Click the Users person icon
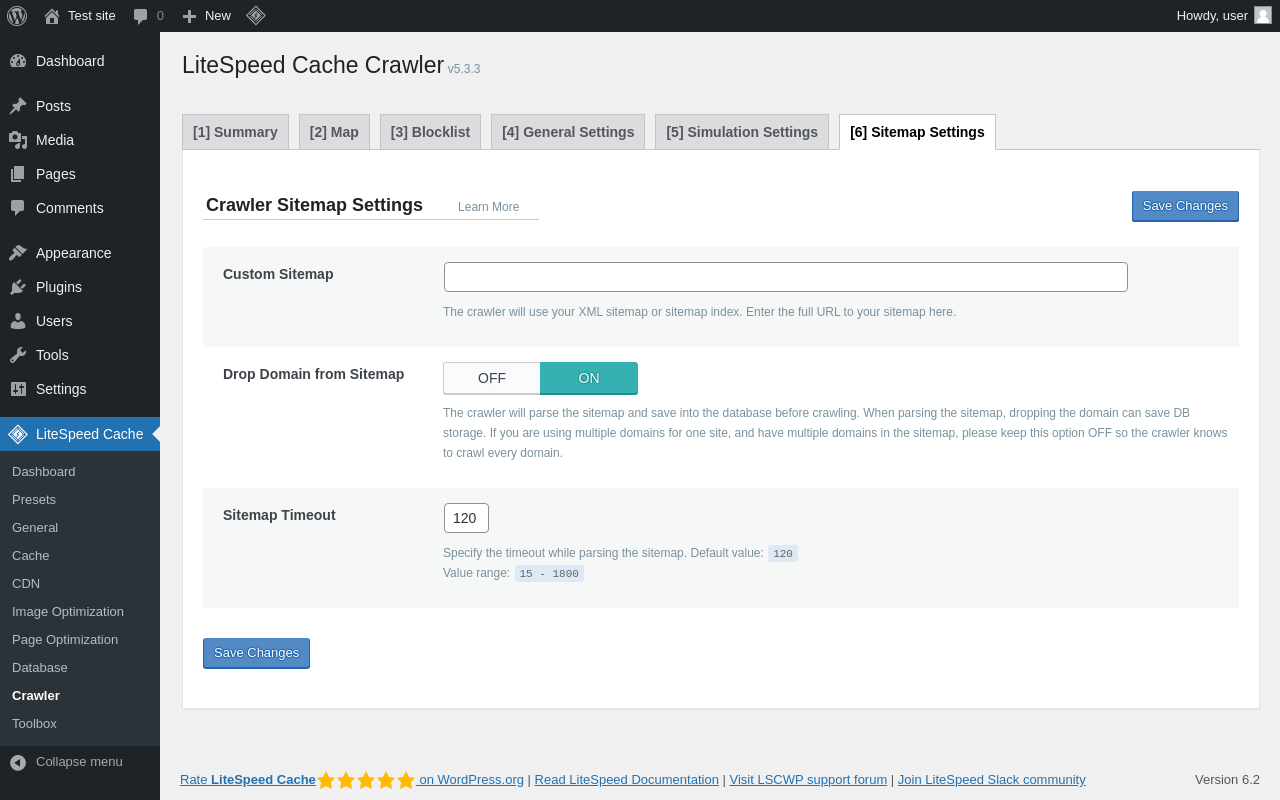Screen dimensions: 1280x800 pyautogui.click(x=18, y=321)
